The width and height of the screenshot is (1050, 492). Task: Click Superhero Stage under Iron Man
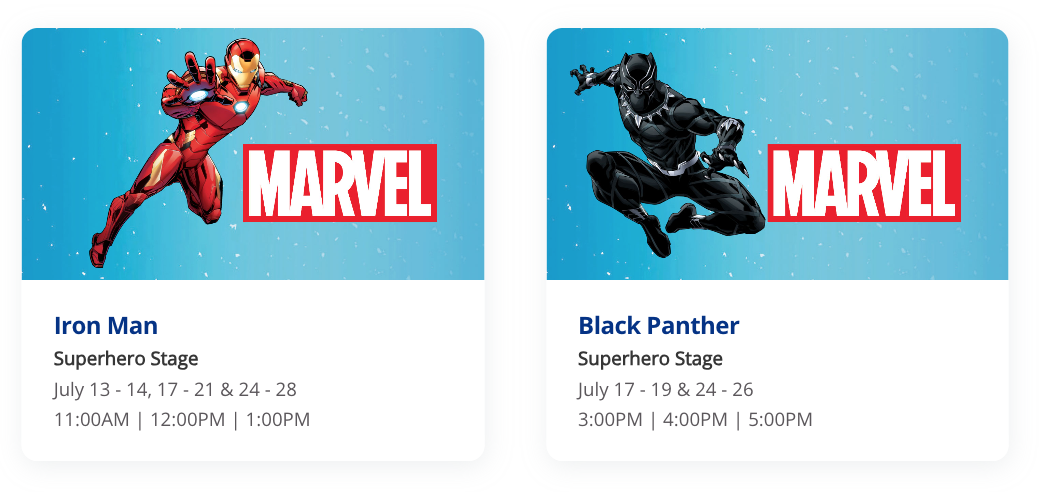126,358
